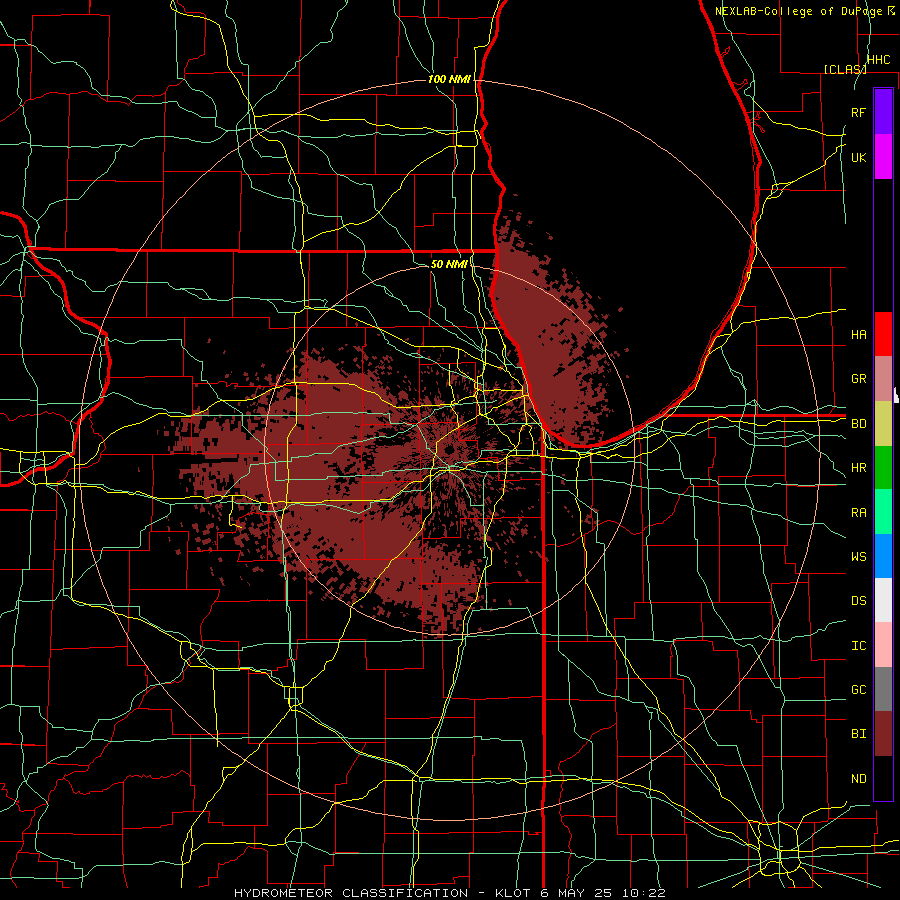The image size is (900, 900).
Task: Click the IC legend label
Action: coord(859,646)
